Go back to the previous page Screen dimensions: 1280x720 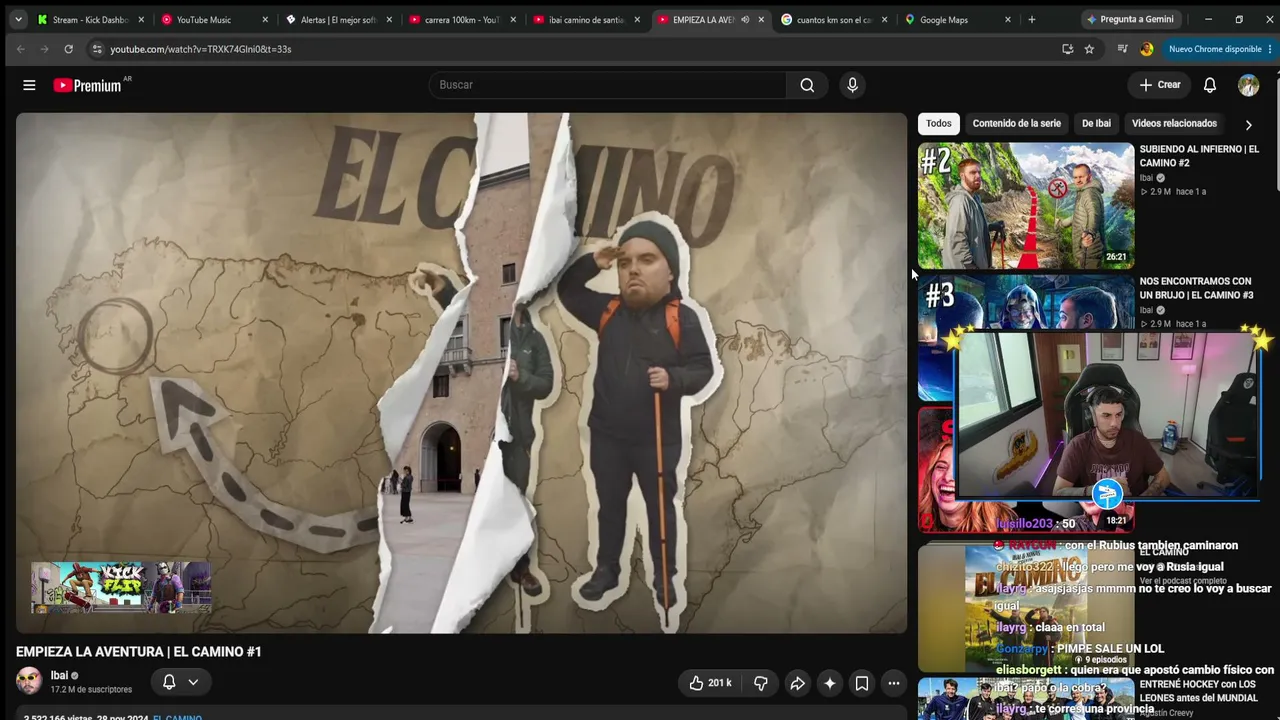point(21,49)
